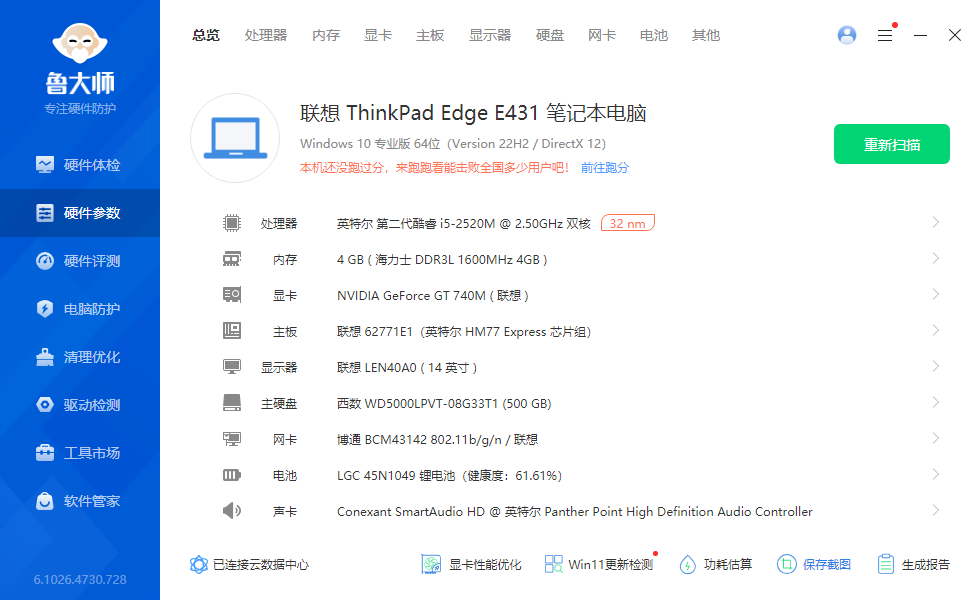Click the 网卡 network adapter icon
This screenshot has height=600, width=980.
pyautogui.click(x=232, y=439)
